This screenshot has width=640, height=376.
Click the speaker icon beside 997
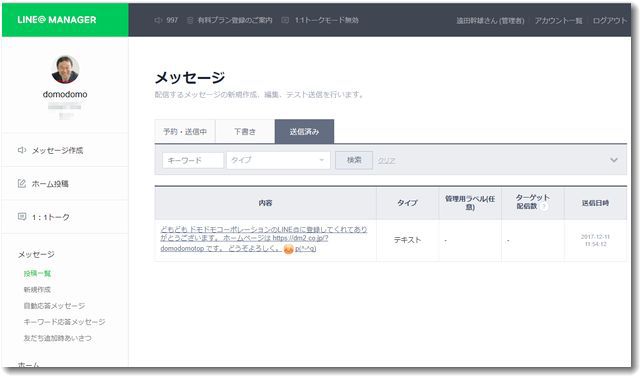158,20
